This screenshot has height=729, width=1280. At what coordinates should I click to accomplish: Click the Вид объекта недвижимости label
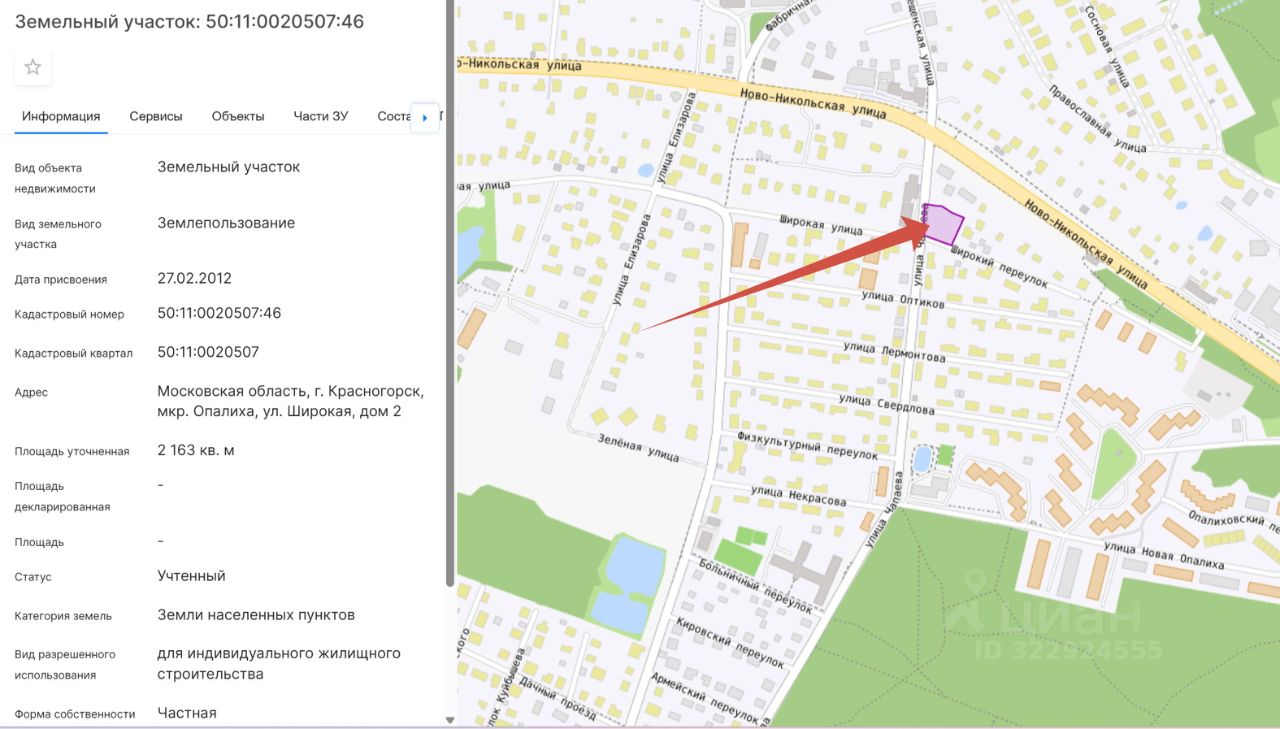(x=55, y=178)
